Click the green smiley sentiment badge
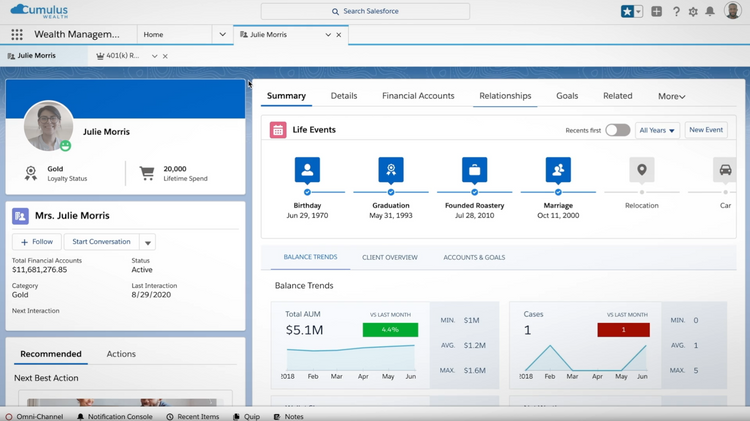The image size is (750, 421). tap(66, 146)
